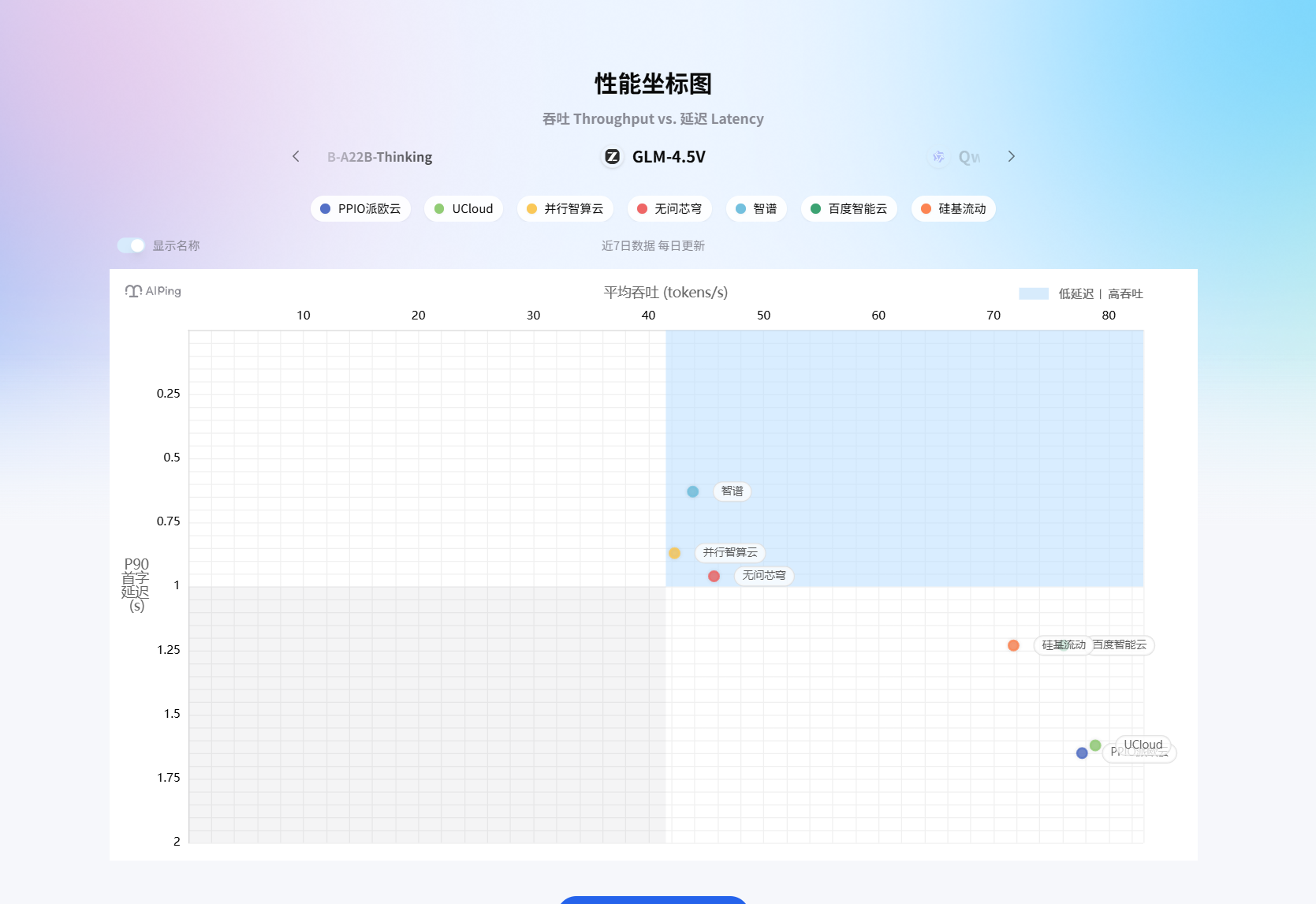This screenshot has width=1316, height=904.
Task: Click the 硅基流动 orange data point
Action: coord(1013,645)
